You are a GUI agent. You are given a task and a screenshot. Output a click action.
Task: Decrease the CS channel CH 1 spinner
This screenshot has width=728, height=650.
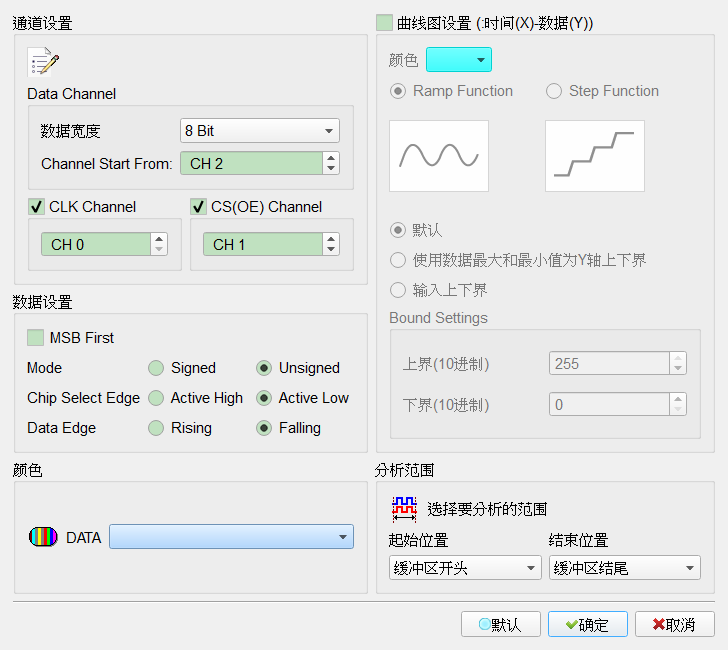point(331,249)
